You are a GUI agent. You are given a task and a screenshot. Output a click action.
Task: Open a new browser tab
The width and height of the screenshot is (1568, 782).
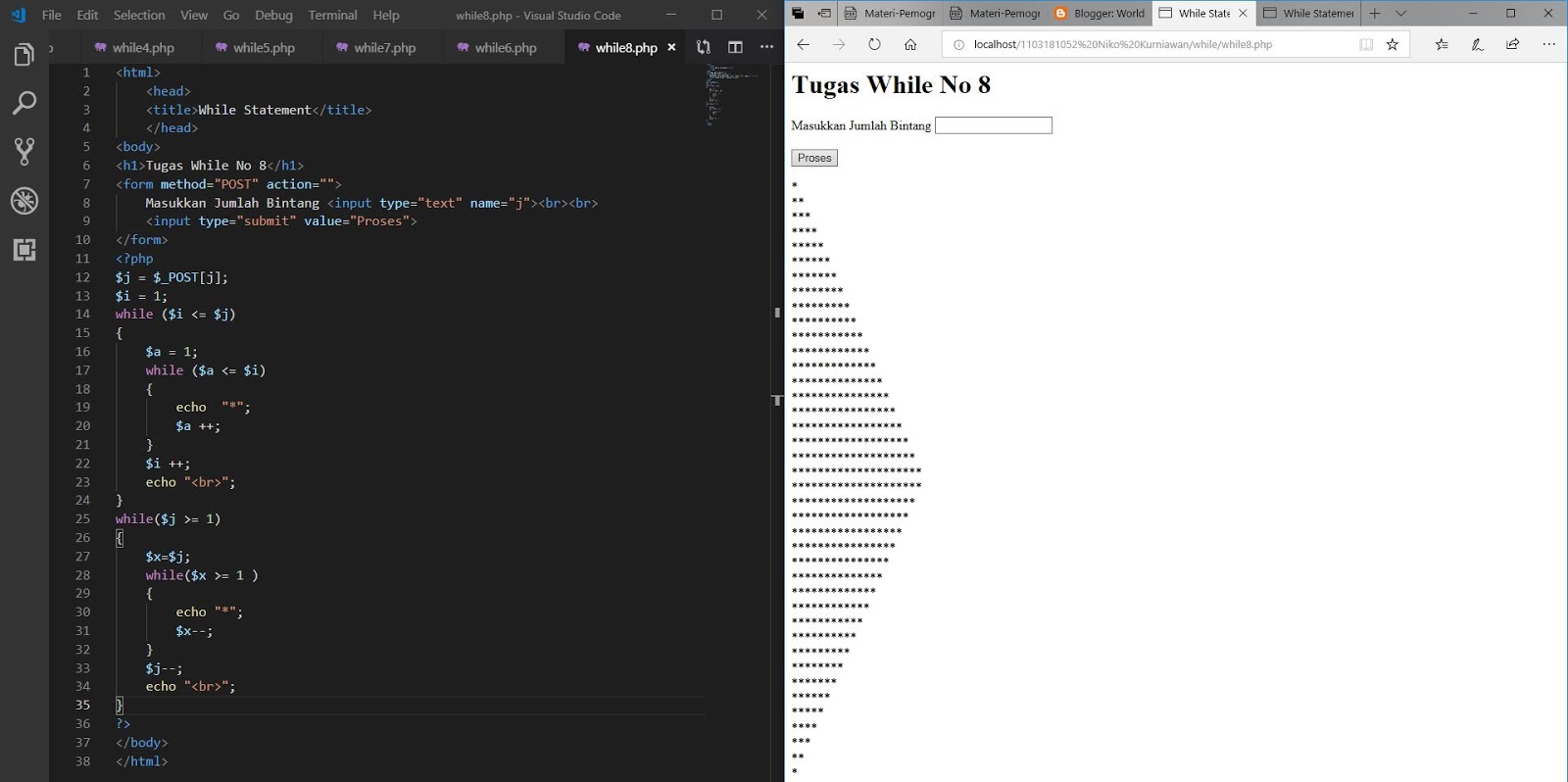pyautogui.click(x=1374, y=14)
